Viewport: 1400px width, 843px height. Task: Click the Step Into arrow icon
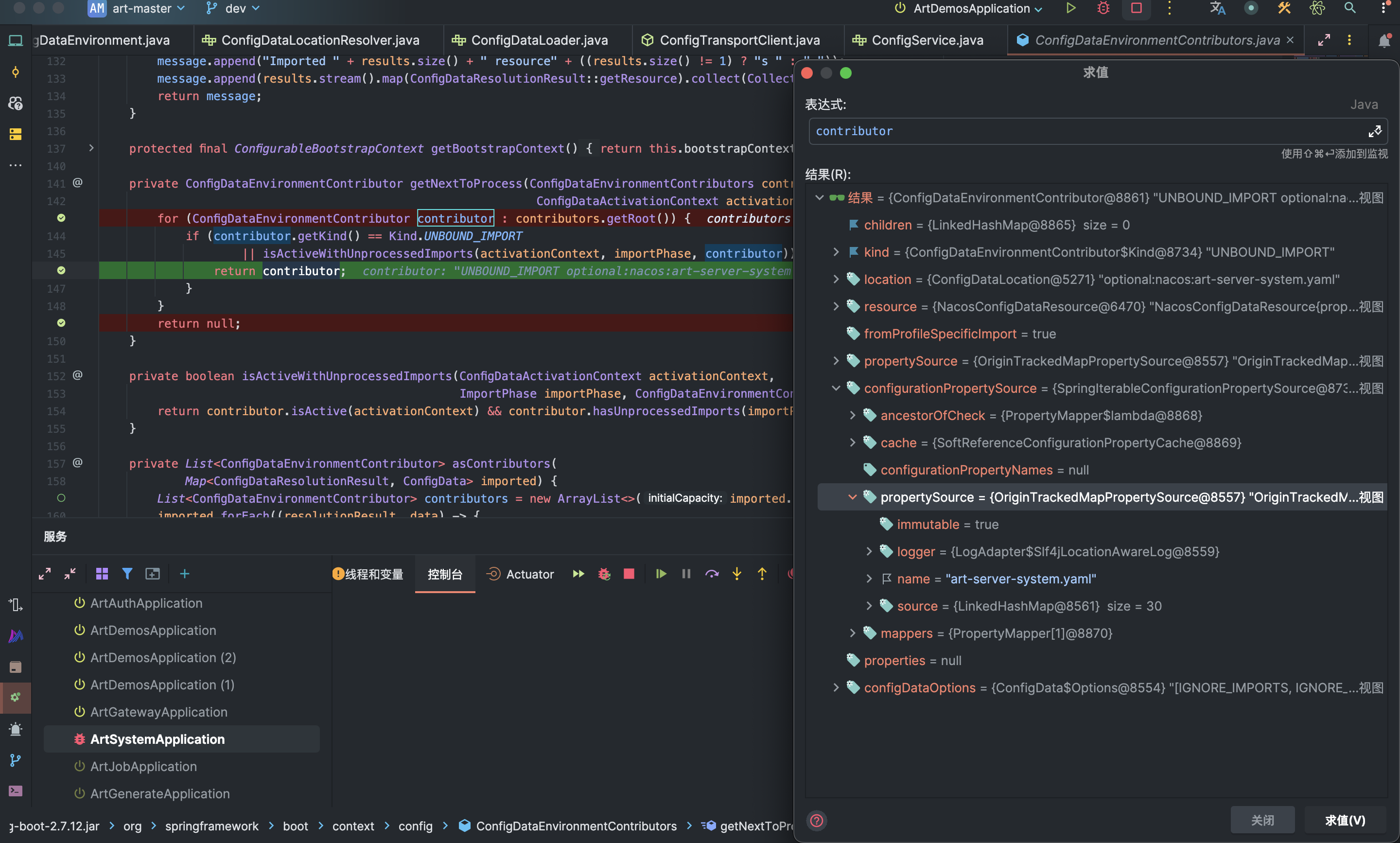tap(736, 574)
